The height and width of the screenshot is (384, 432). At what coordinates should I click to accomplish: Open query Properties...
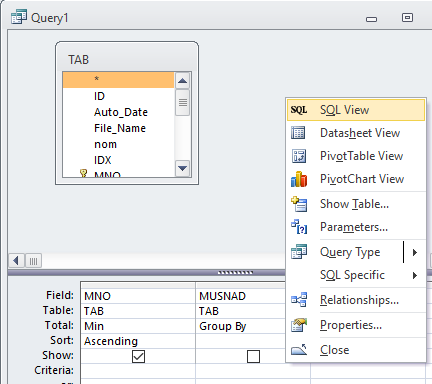356,325
